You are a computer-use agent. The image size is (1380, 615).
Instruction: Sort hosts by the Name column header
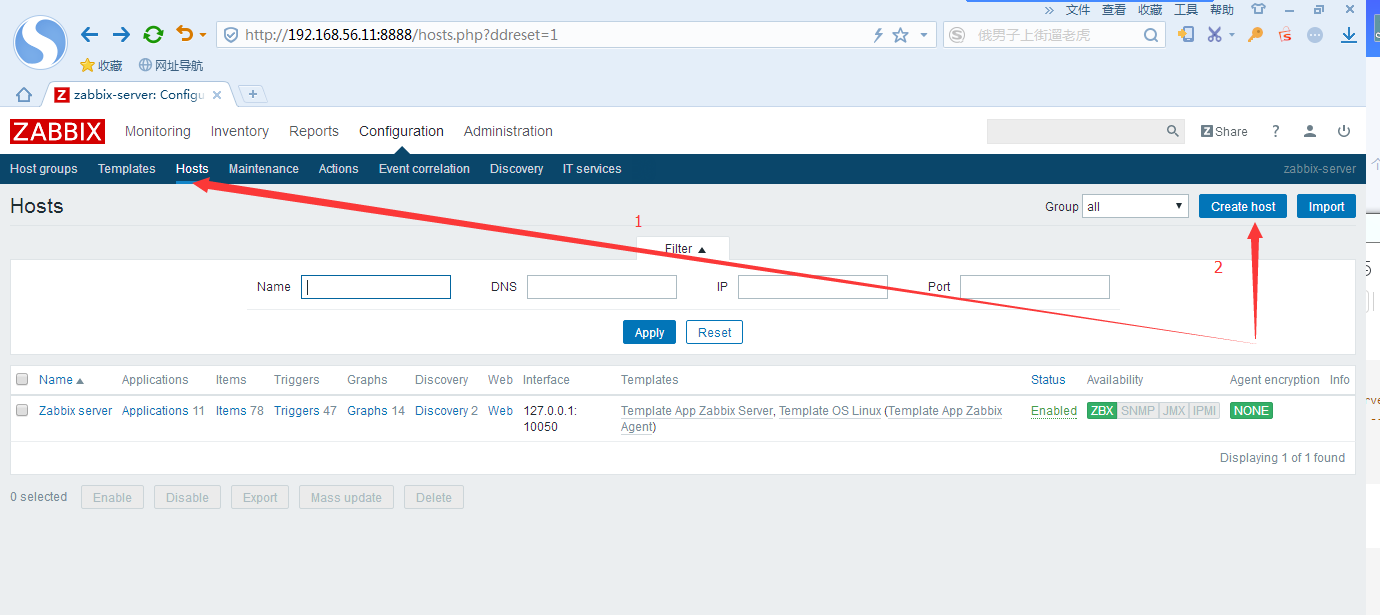[61, 380]
